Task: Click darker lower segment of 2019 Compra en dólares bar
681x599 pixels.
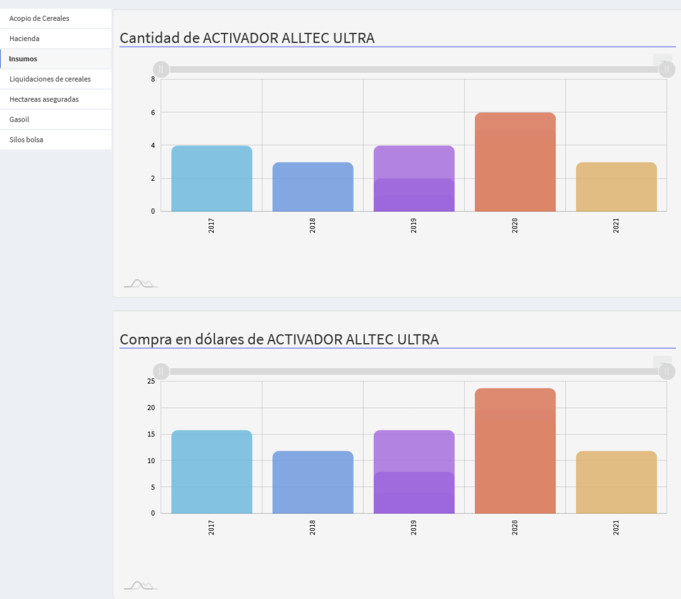Action: tap(414, 493)
